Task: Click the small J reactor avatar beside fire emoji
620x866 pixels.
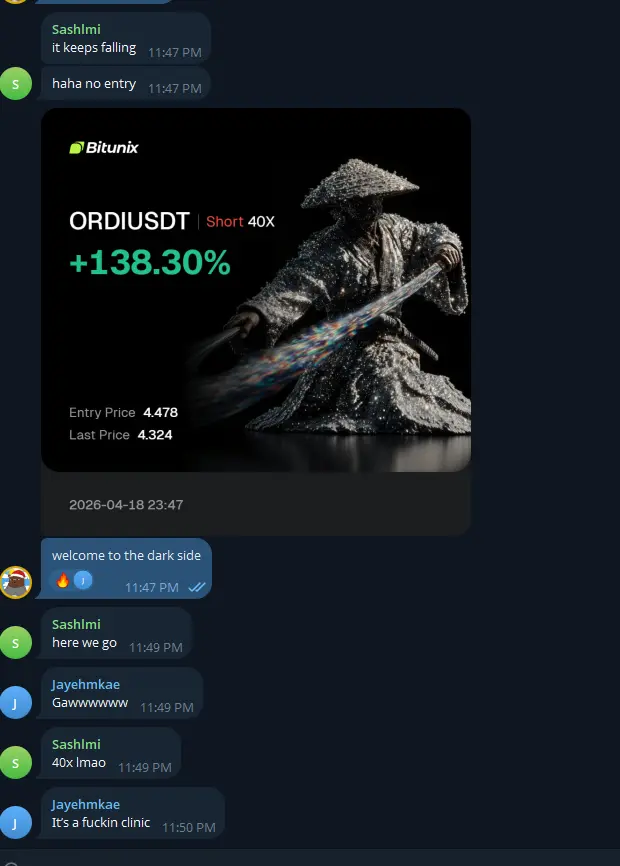Action: tap(83, 580)
